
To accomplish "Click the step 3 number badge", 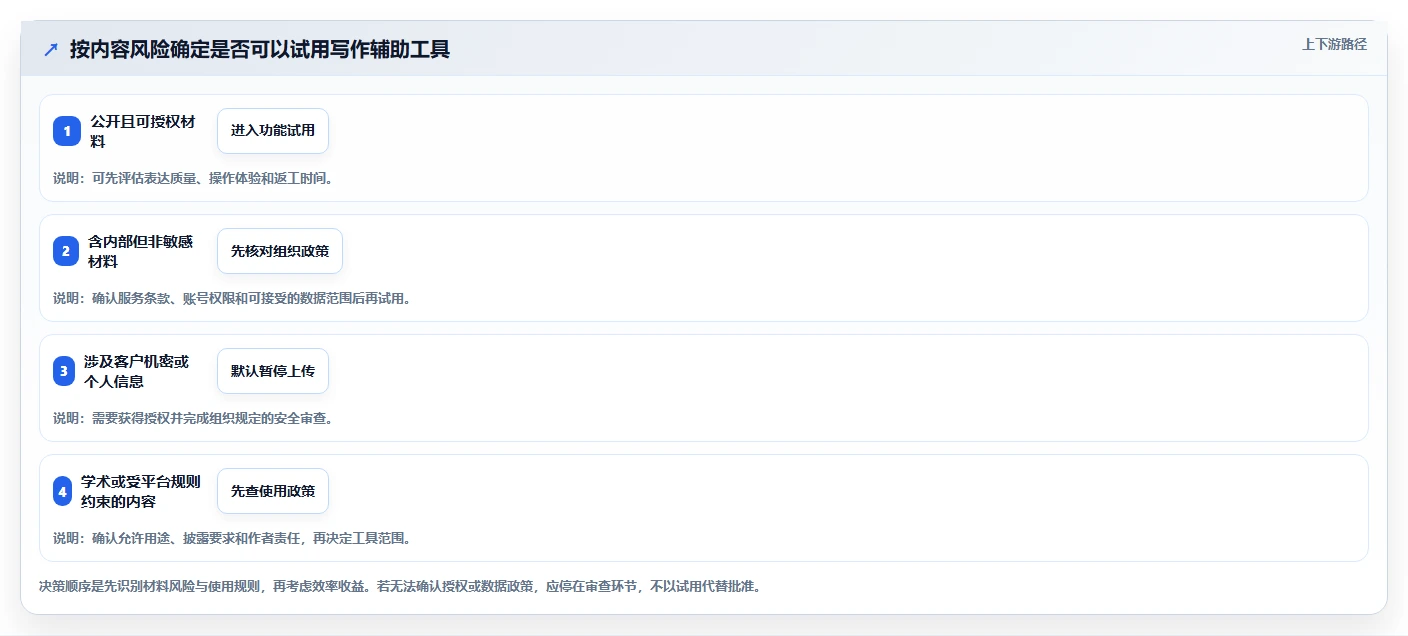I will [x=64, y=371].
